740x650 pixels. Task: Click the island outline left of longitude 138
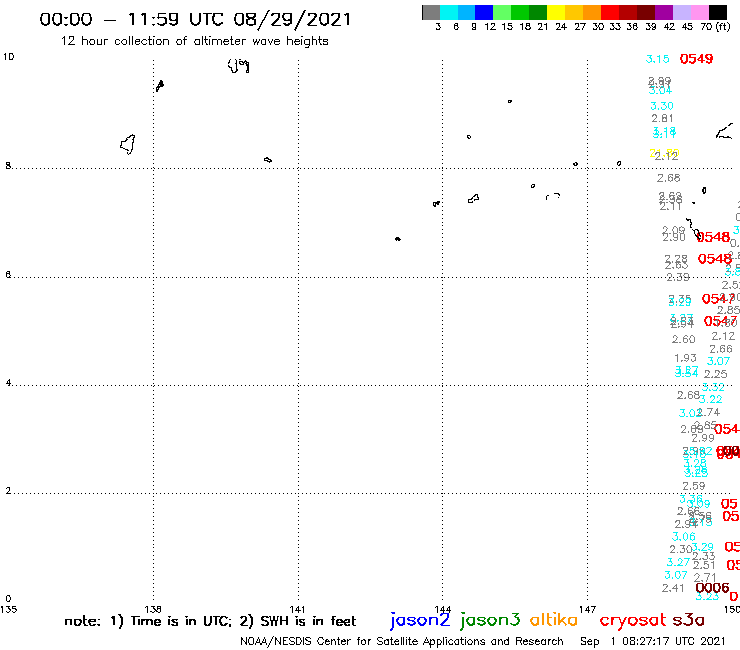tap(128, 144)
